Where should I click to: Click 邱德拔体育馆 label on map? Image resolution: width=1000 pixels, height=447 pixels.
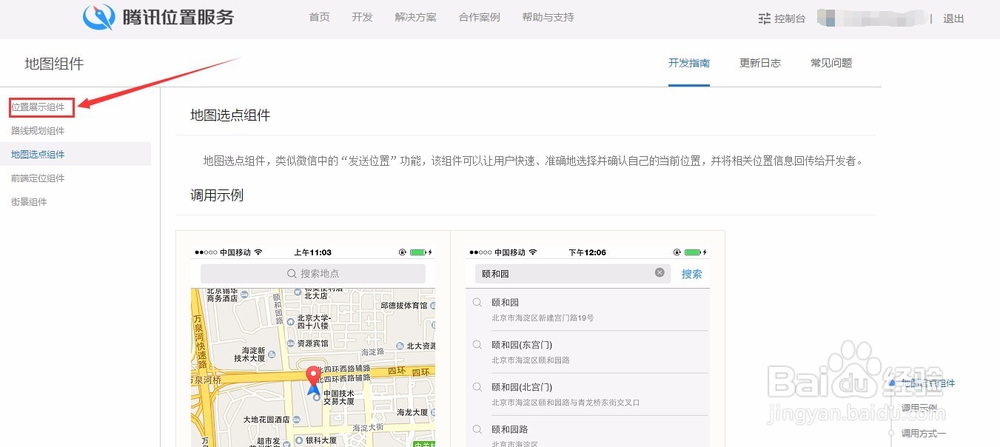(404, 305)
